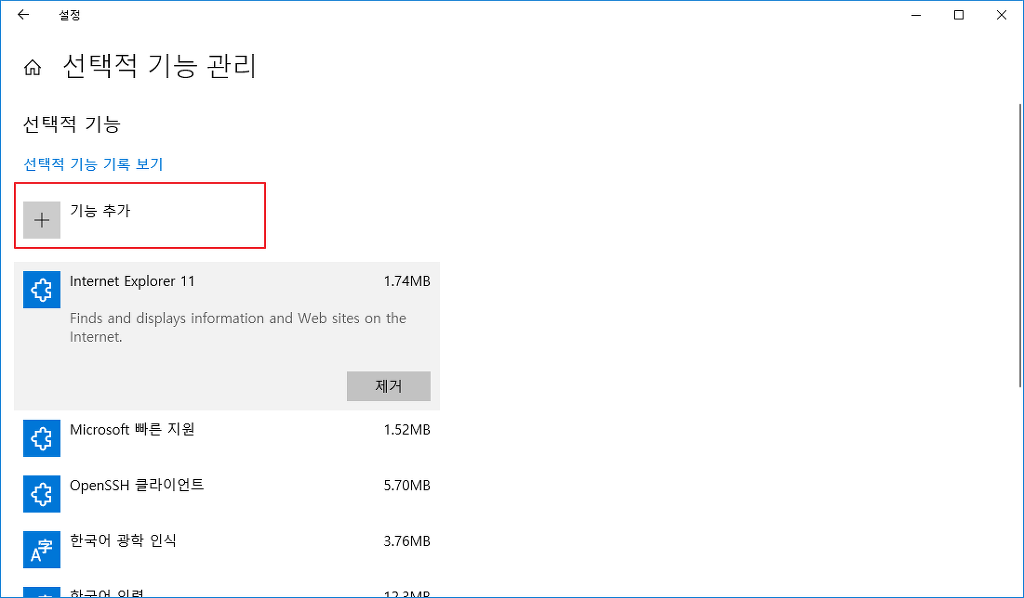Click the vertical scrollbar on the right edge

(1020, 245)
